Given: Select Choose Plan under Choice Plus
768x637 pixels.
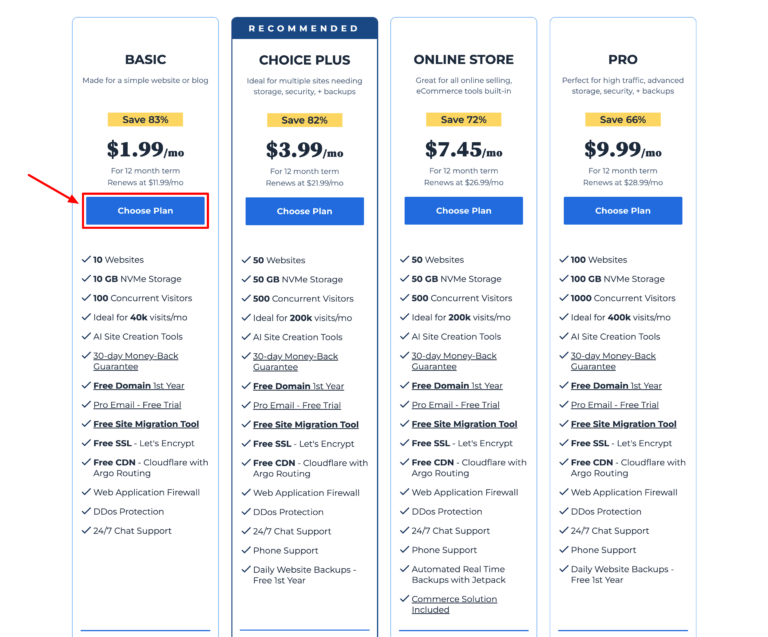Looking at the screenshot, I should (x=304, y=211).
